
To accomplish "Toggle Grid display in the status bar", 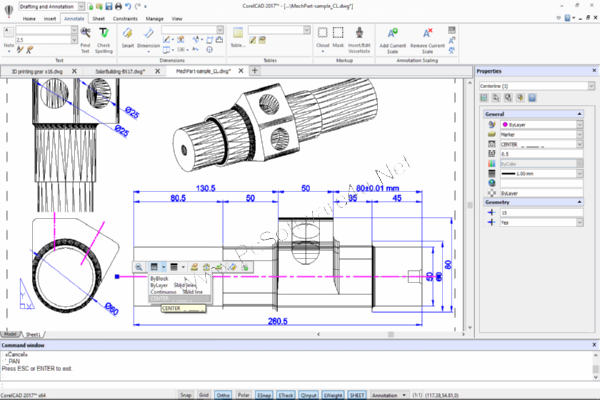I will (x=204, y=395).
